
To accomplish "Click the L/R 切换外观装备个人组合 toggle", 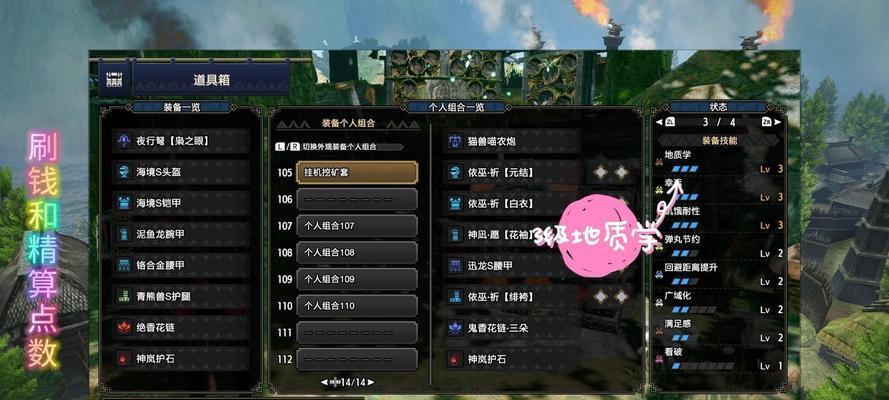I will pyautogui.click(x=339, y=146).
